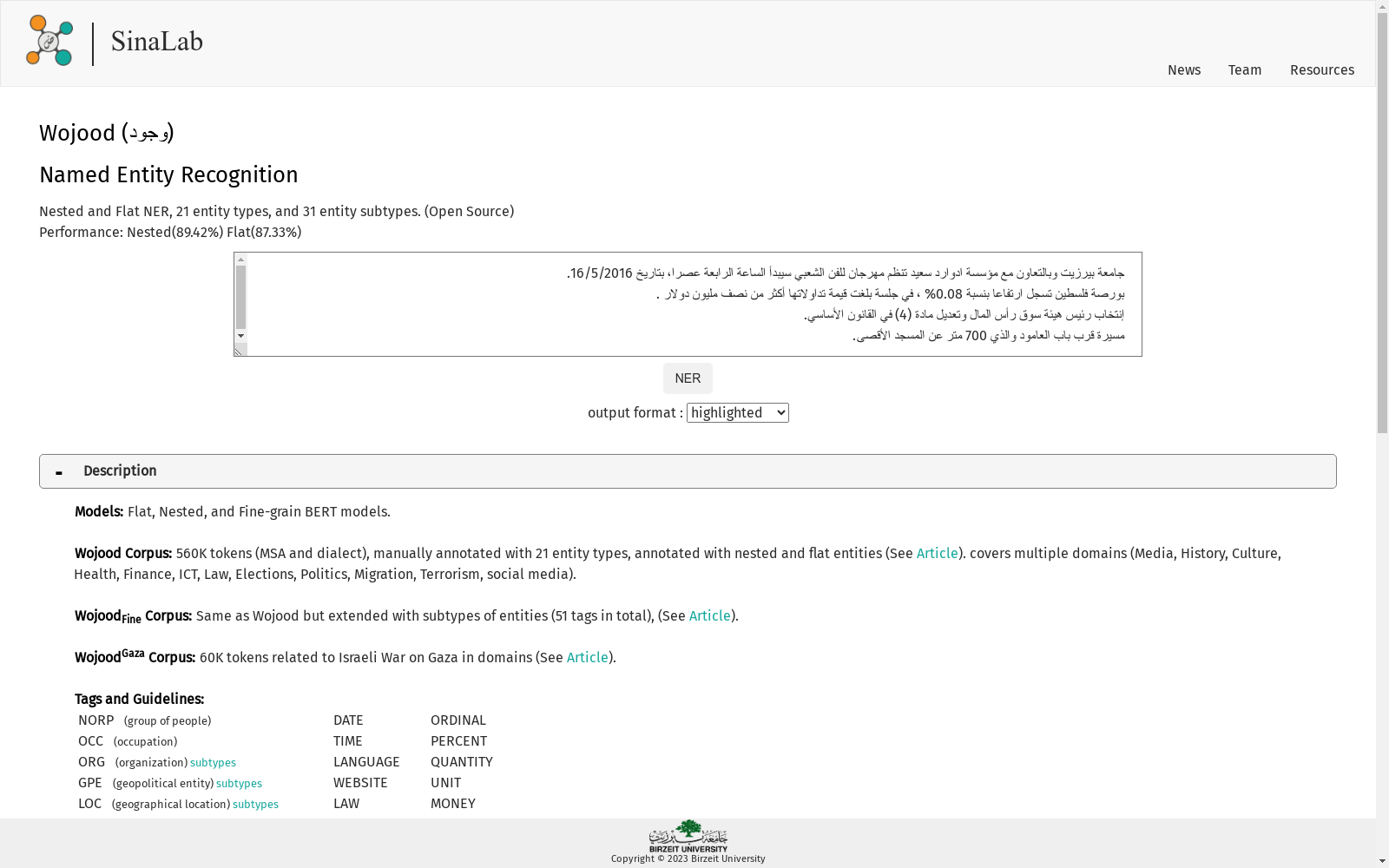Click the textarea scroll up arrow
Screen dimensions: 1389x868
[x=240, y=260]
